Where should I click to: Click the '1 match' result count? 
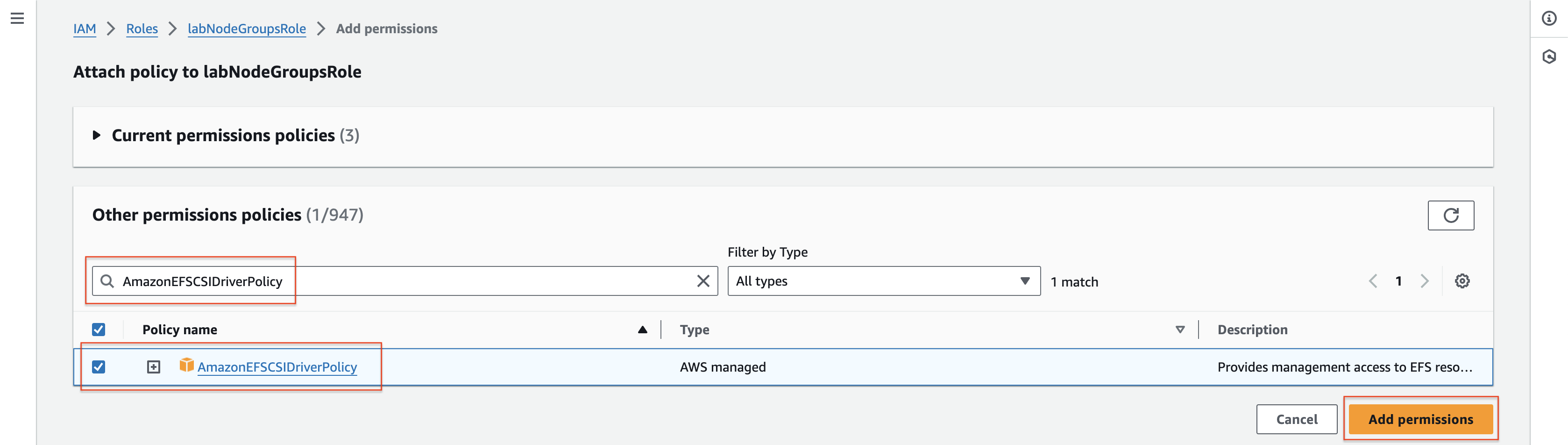pyautogui.click(x=1074, y=282)
